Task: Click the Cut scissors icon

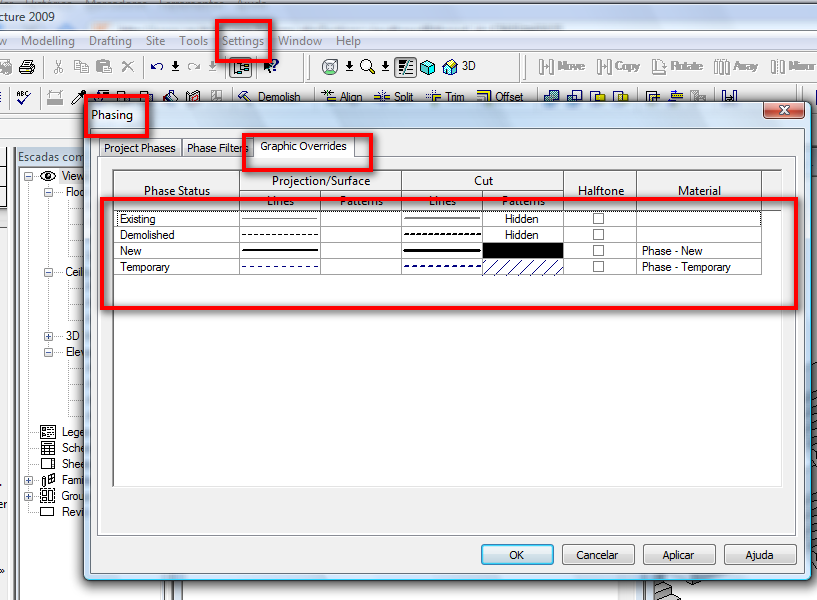Action: [x=58, y=67]
